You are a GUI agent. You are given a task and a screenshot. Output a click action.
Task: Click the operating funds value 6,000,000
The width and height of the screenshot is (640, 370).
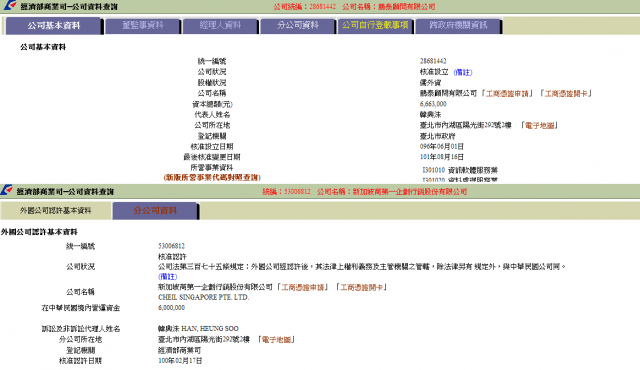171,308
